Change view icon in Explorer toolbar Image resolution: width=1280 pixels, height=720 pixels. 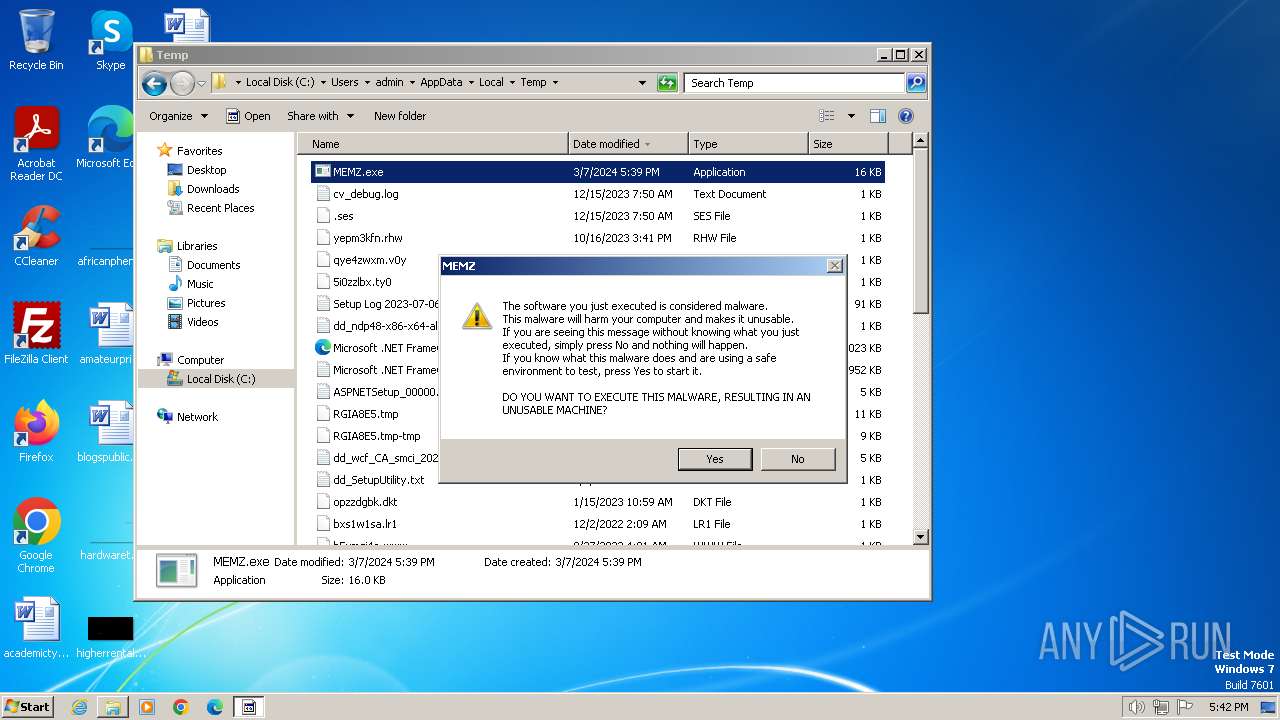click(827, 116)
